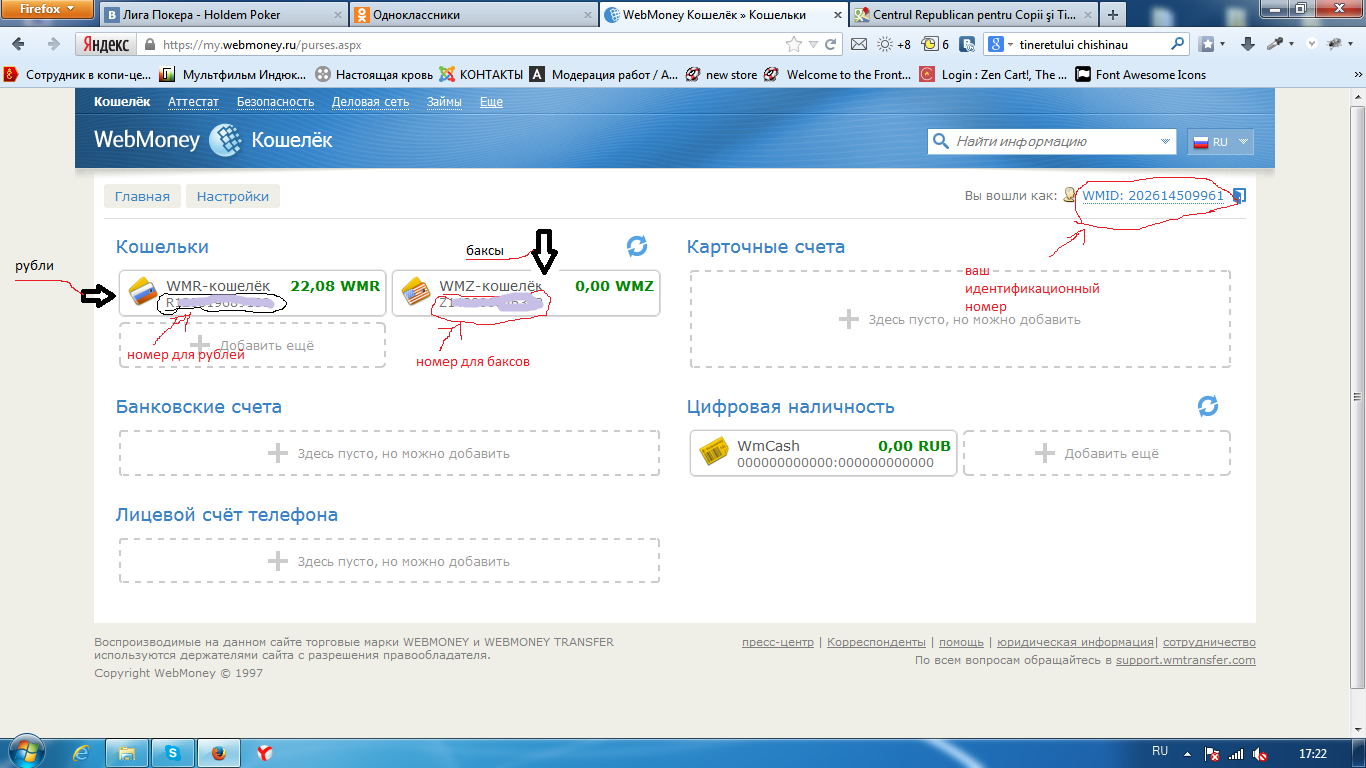Click the logout icon beside WMID

click(1238, 196)
